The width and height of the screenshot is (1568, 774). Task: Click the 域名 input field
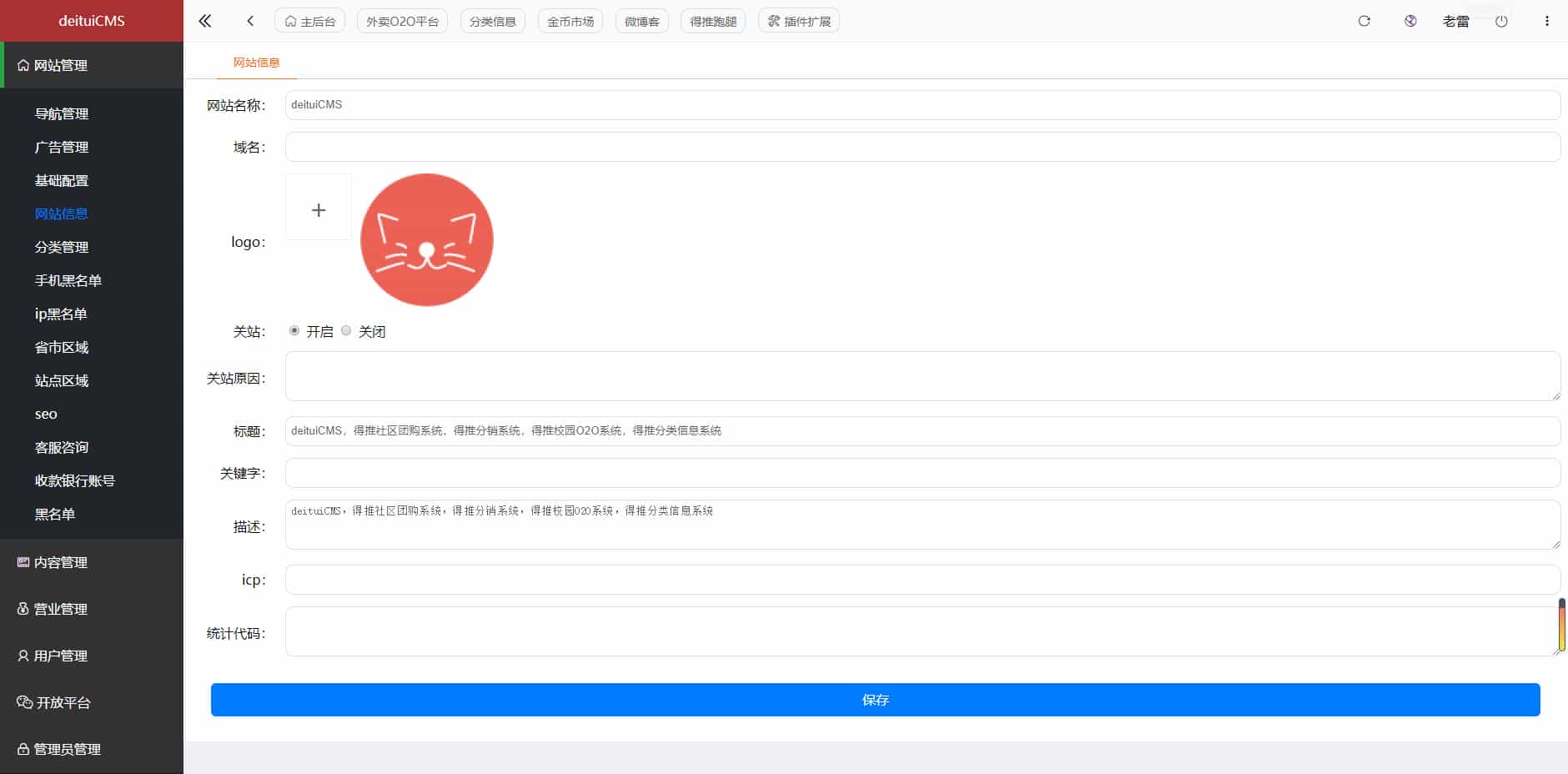tap(922, 147)
